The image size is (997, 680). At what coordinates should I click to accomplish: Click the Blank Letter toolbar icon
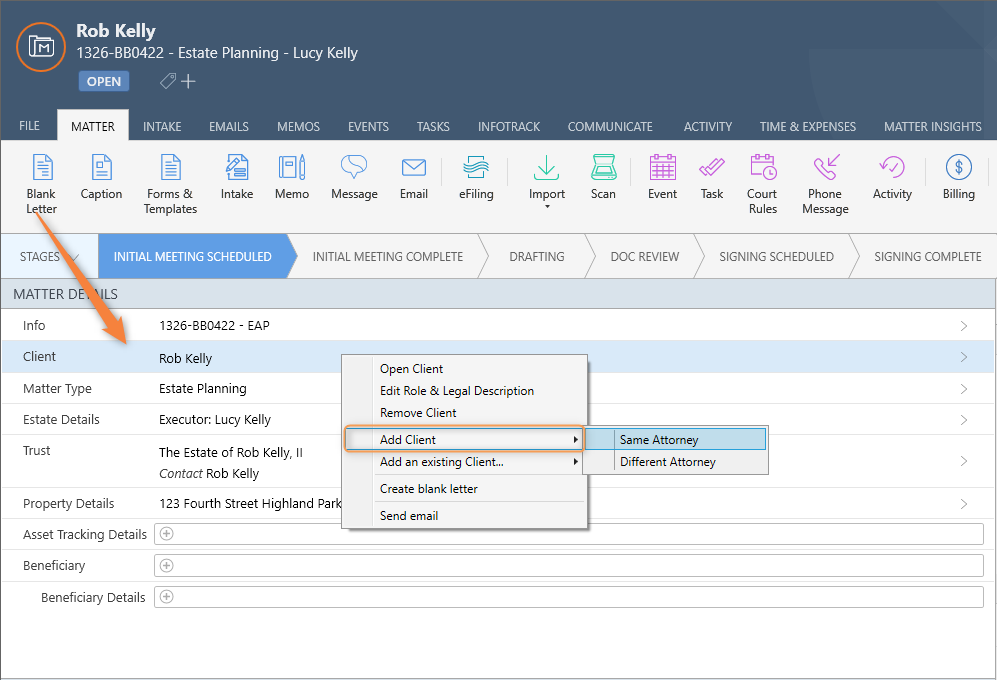pyautogui.click(x=41, y=168)
